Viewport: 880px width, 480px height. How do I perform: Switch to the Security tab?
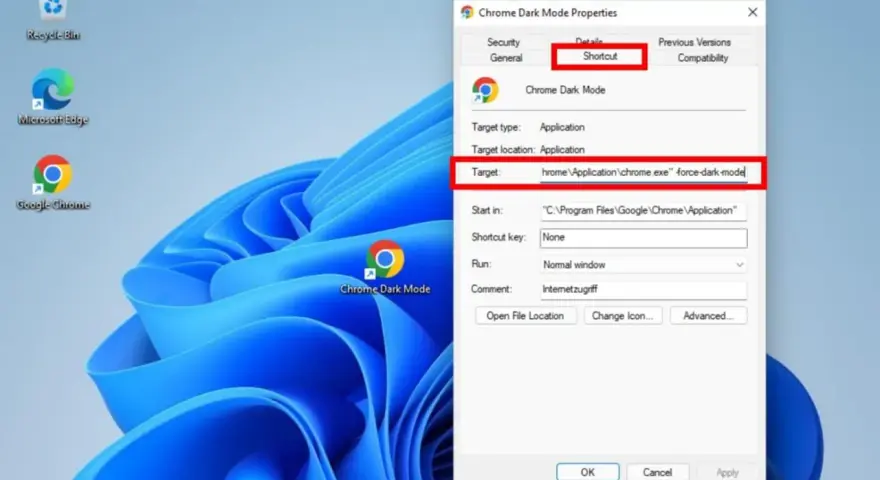(x=503, y=42)
